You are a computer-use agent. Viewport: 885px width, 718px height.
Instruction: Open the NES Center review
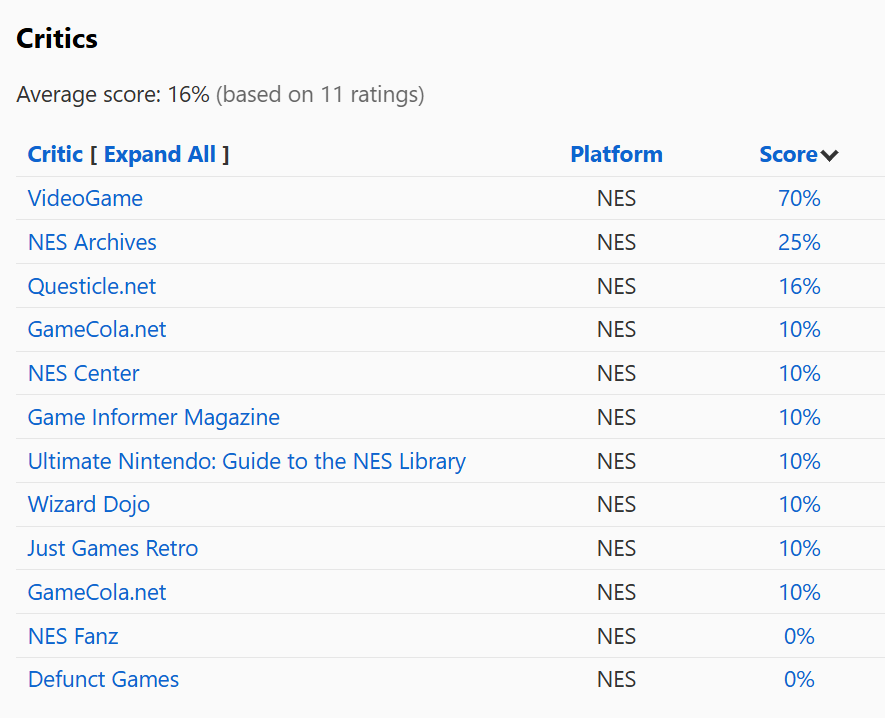coord(83,373)
